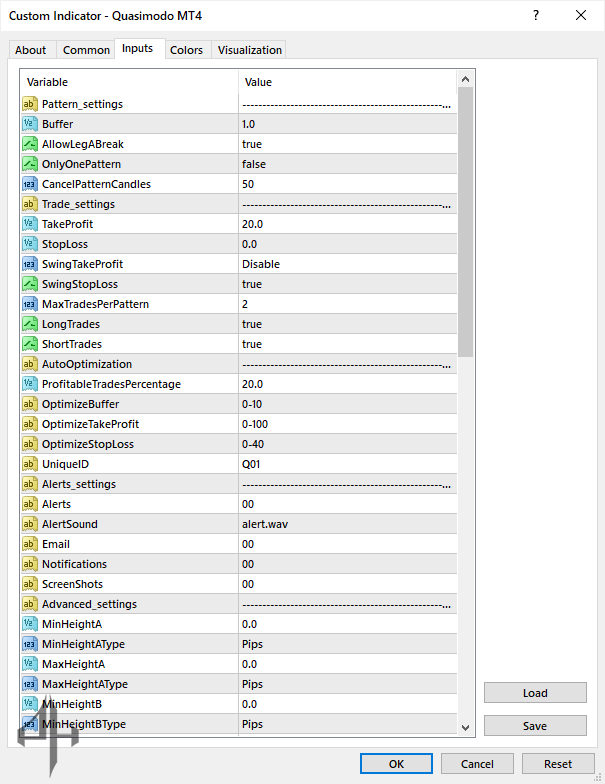Click the Buffer variable type icon
This screenshot has width=605, height=784.
pyautogui.click(x=29, y=124)
